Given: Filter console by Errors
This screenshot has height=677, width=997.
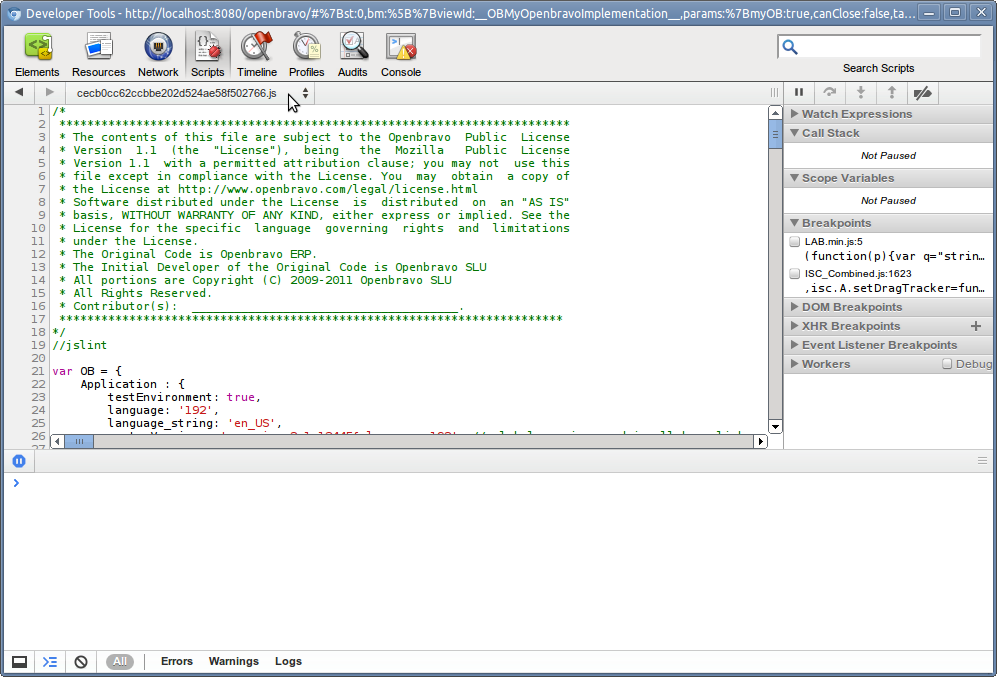Looking at the screenshot, I should 177,662.
